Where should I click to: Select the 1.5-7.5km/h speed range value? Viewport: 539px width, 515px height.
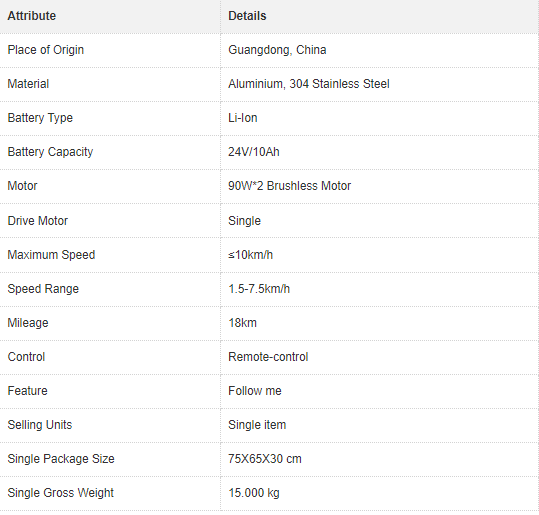pyautogui.click(x=259, y=289)
